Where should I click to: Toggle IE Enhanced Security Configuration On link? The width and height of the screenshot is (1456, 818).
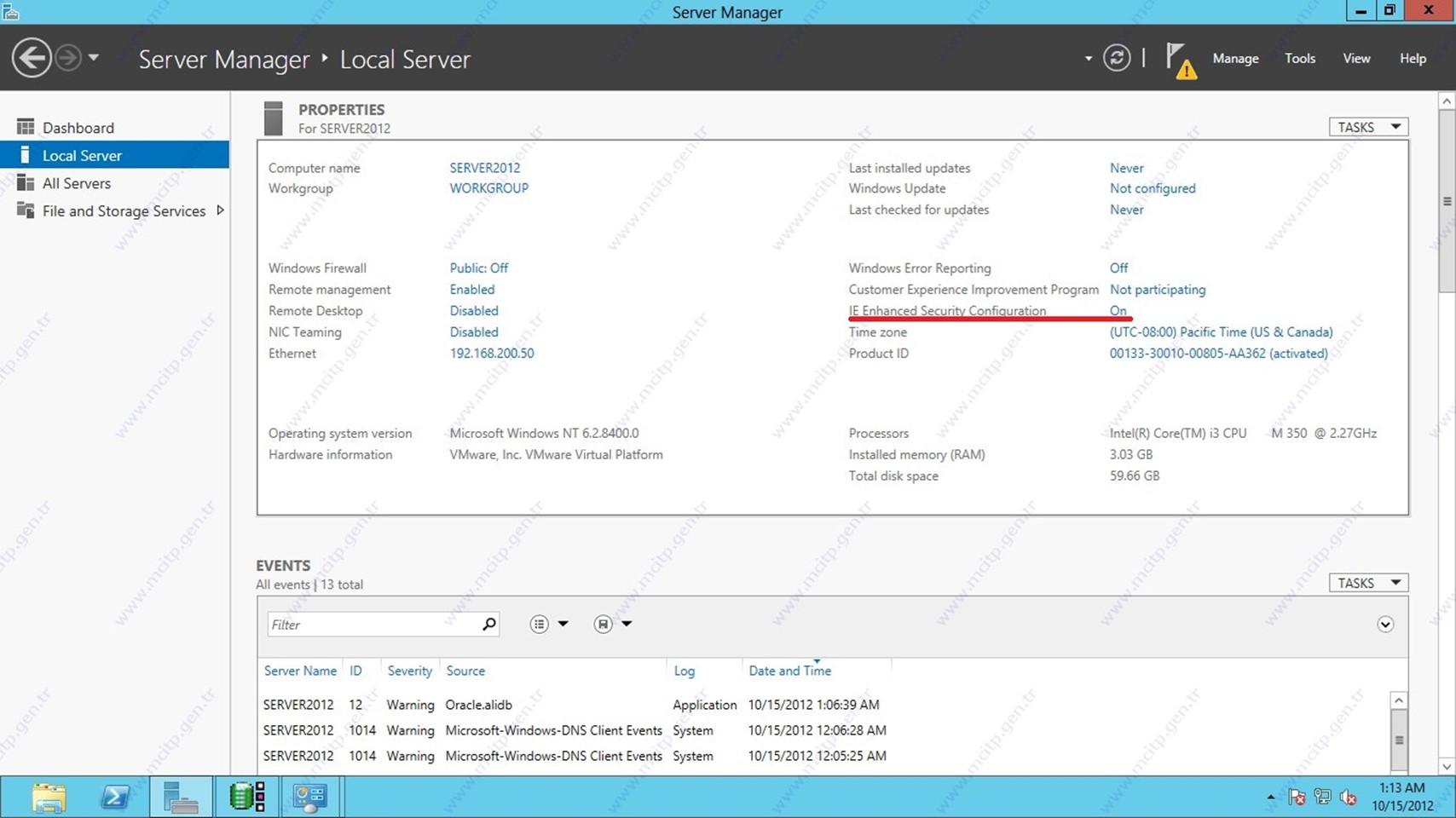1118,311
